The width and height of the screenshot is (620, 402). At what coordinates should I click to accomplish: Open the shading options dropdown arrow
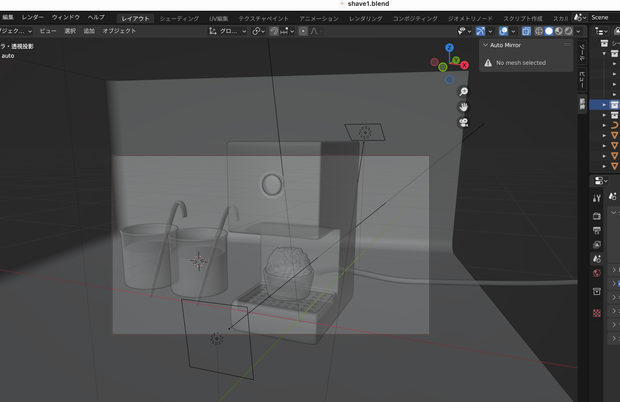click(x=578, y=31)
